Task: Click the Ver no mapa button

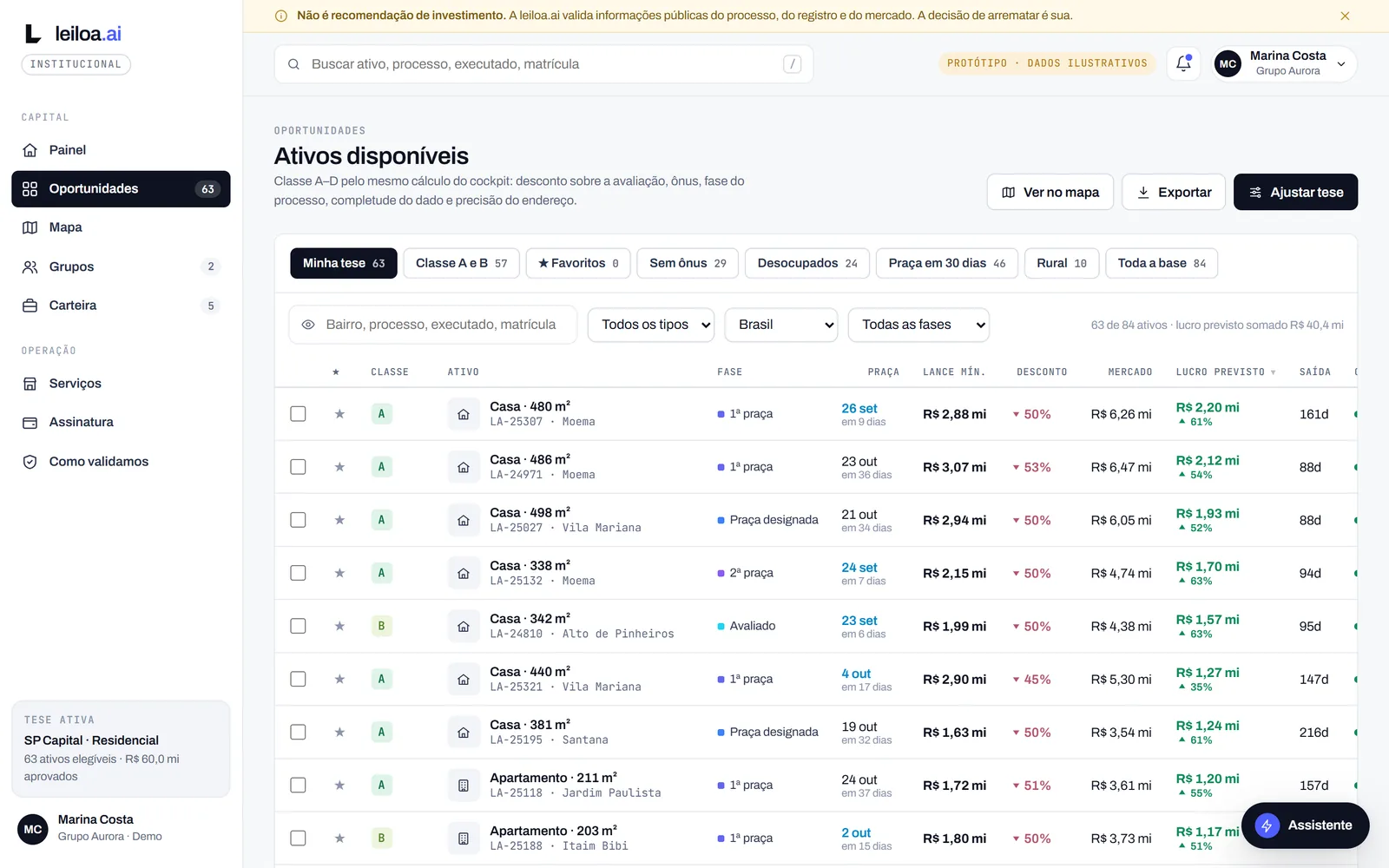Action: coord(1050,192)
